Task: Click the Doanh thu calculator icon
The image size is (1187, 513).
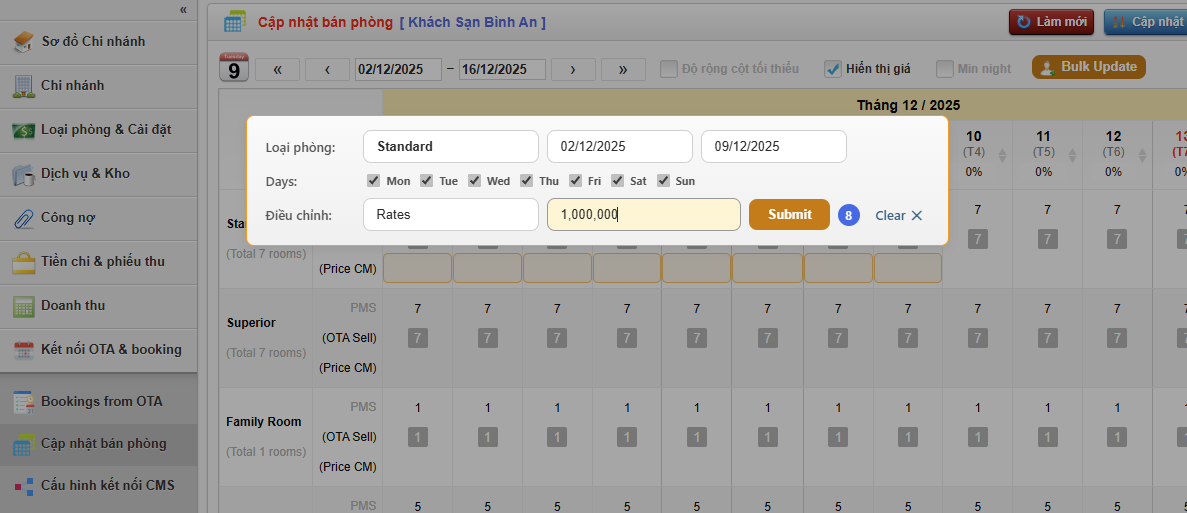Action: point(24,306)
